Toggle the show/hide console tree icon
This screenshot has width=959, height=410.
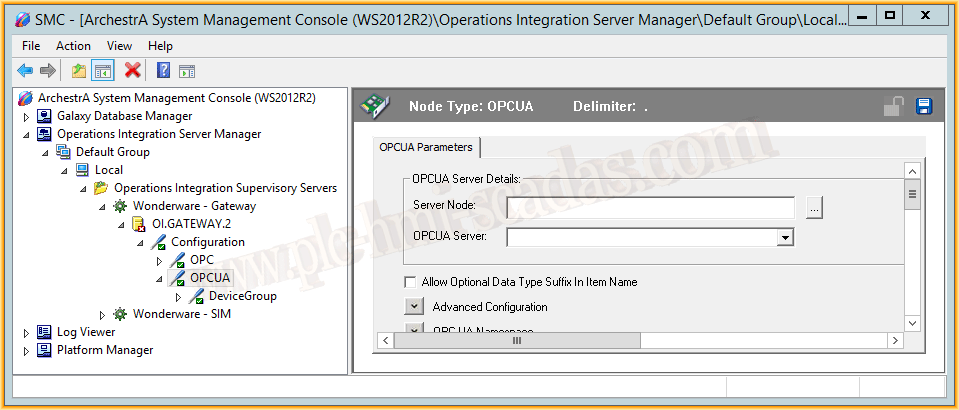102,70
